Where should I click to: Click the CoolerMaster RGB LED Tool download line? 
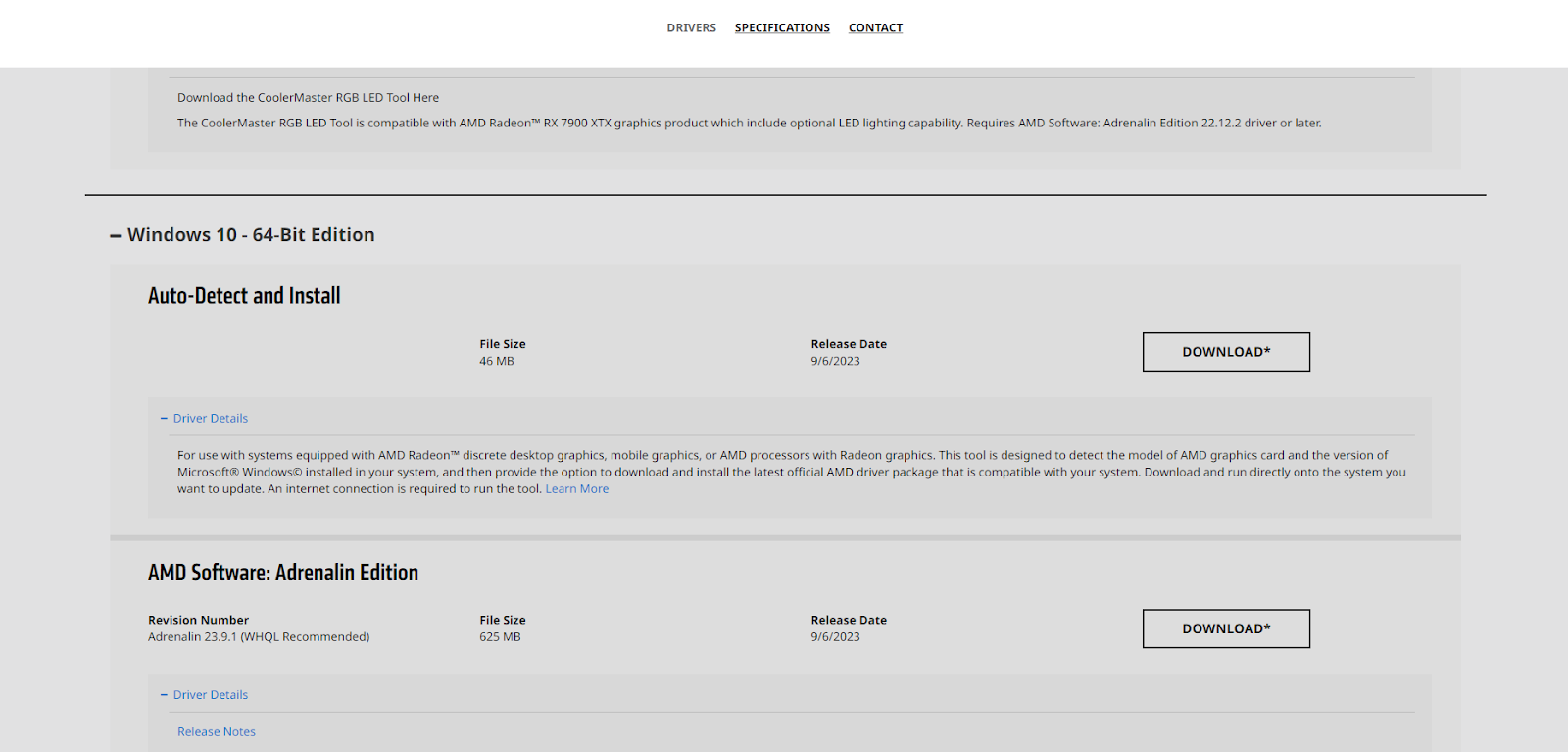coord(308,98)
